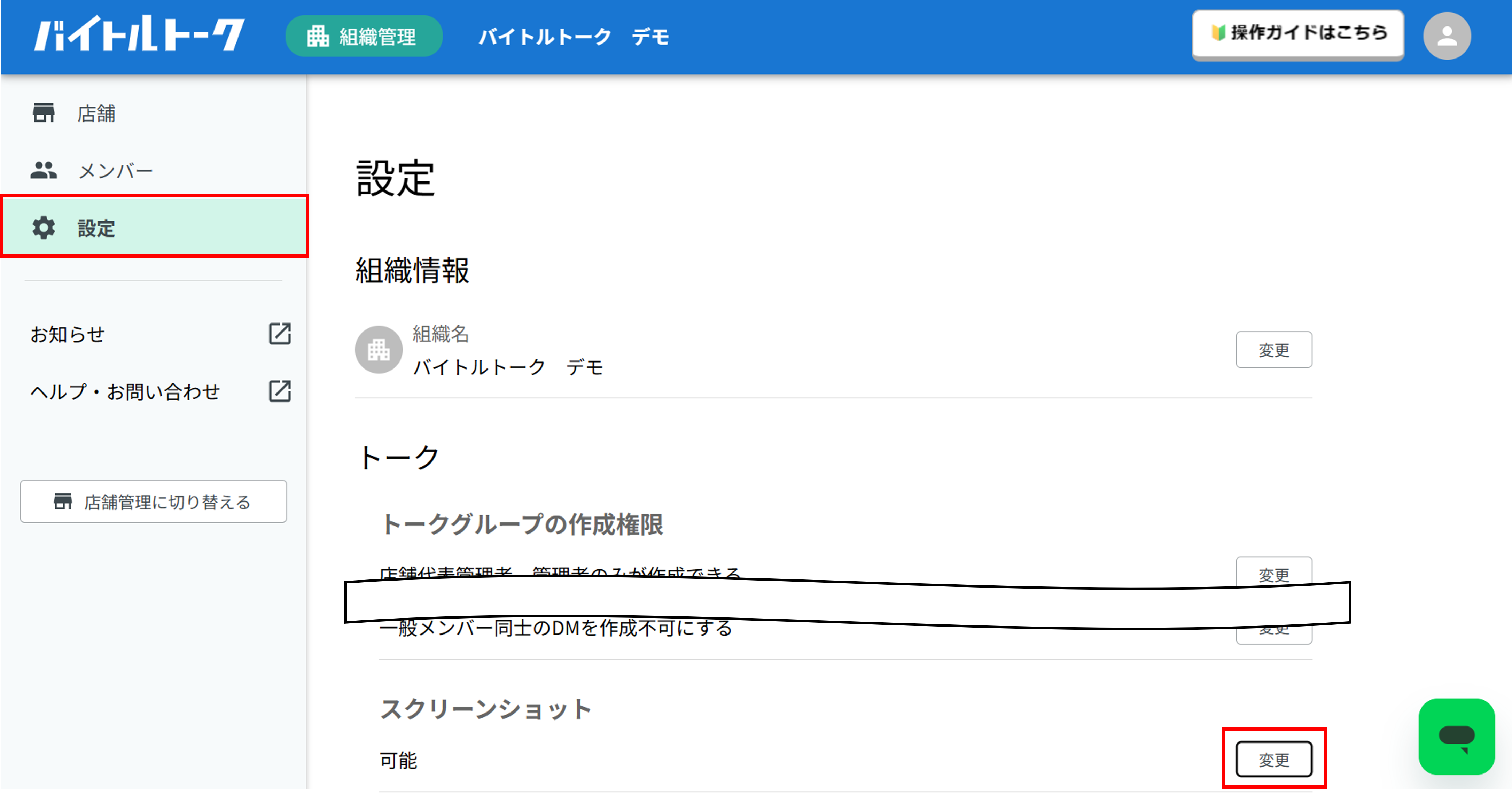Go to メンバー in the sidebar
Viewport: 1512px width, 809px height.
click(154, 171)
